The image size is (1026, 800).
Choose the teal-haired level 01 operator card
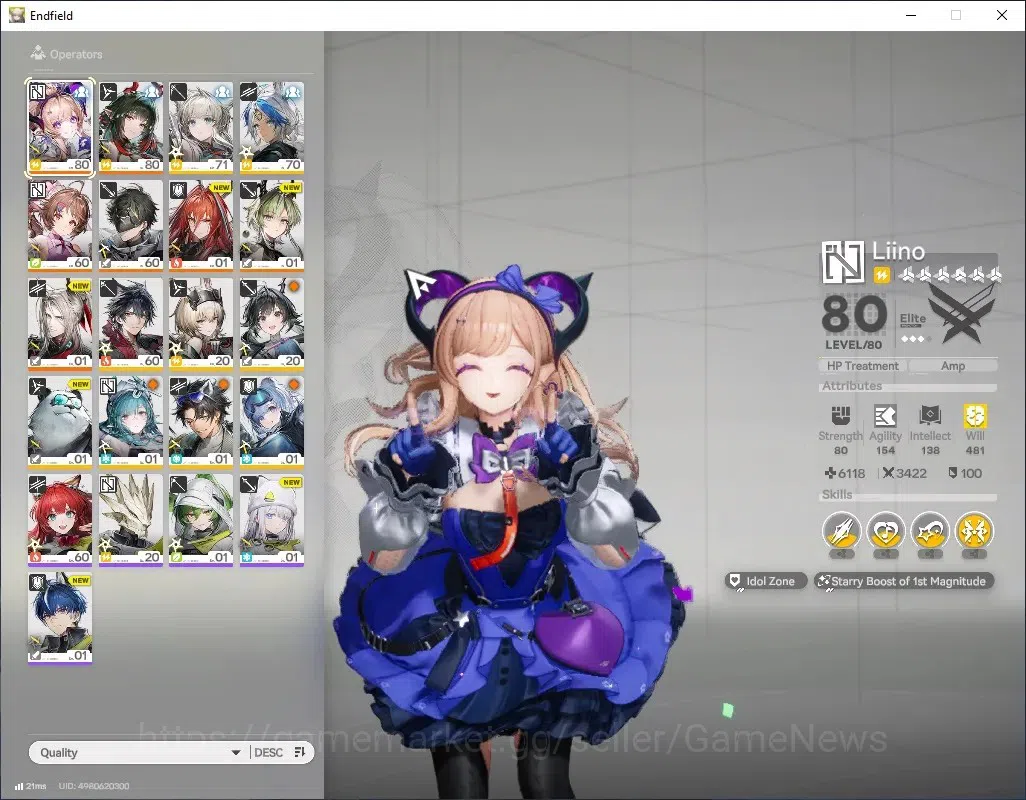click(131, 422)
